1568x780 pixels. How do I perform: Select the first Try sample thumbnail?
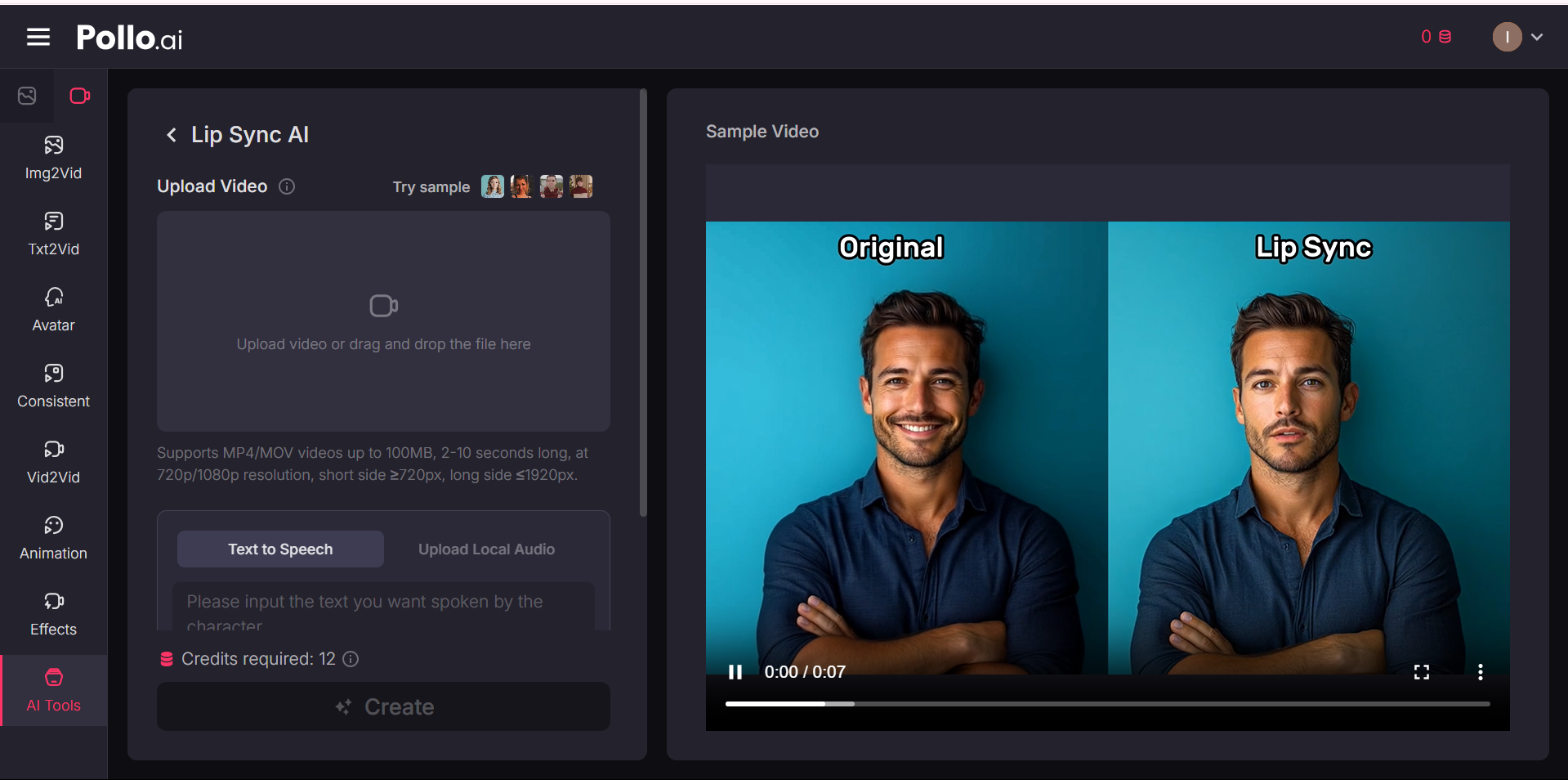(492, 186)
